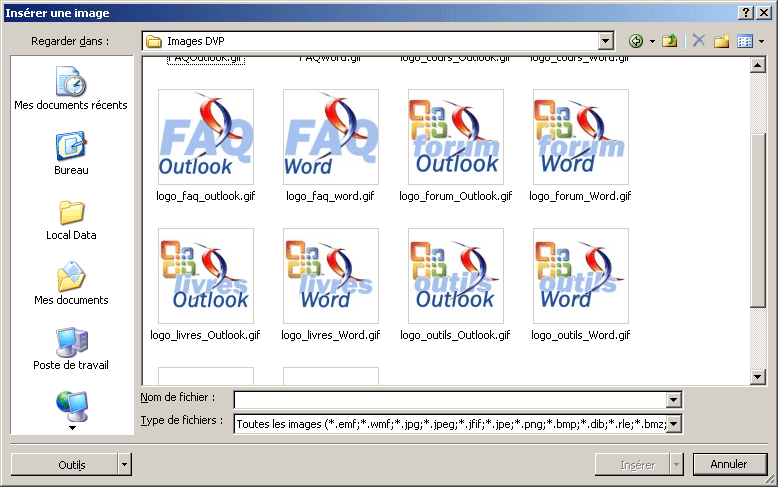Select logo_forum_Word.gif thumbnail

[x=581, y=137]
